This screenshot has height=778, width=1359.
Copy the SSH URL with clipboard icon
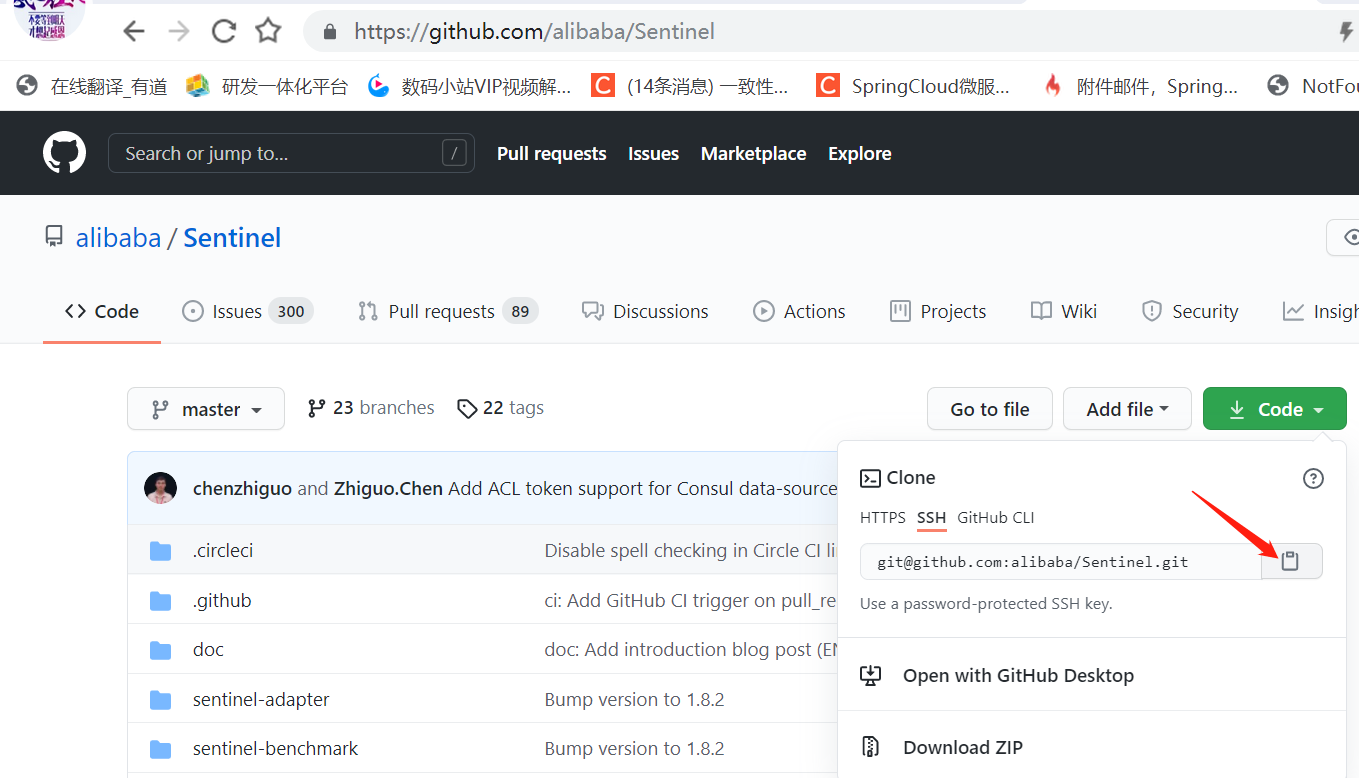(1291, 562)
